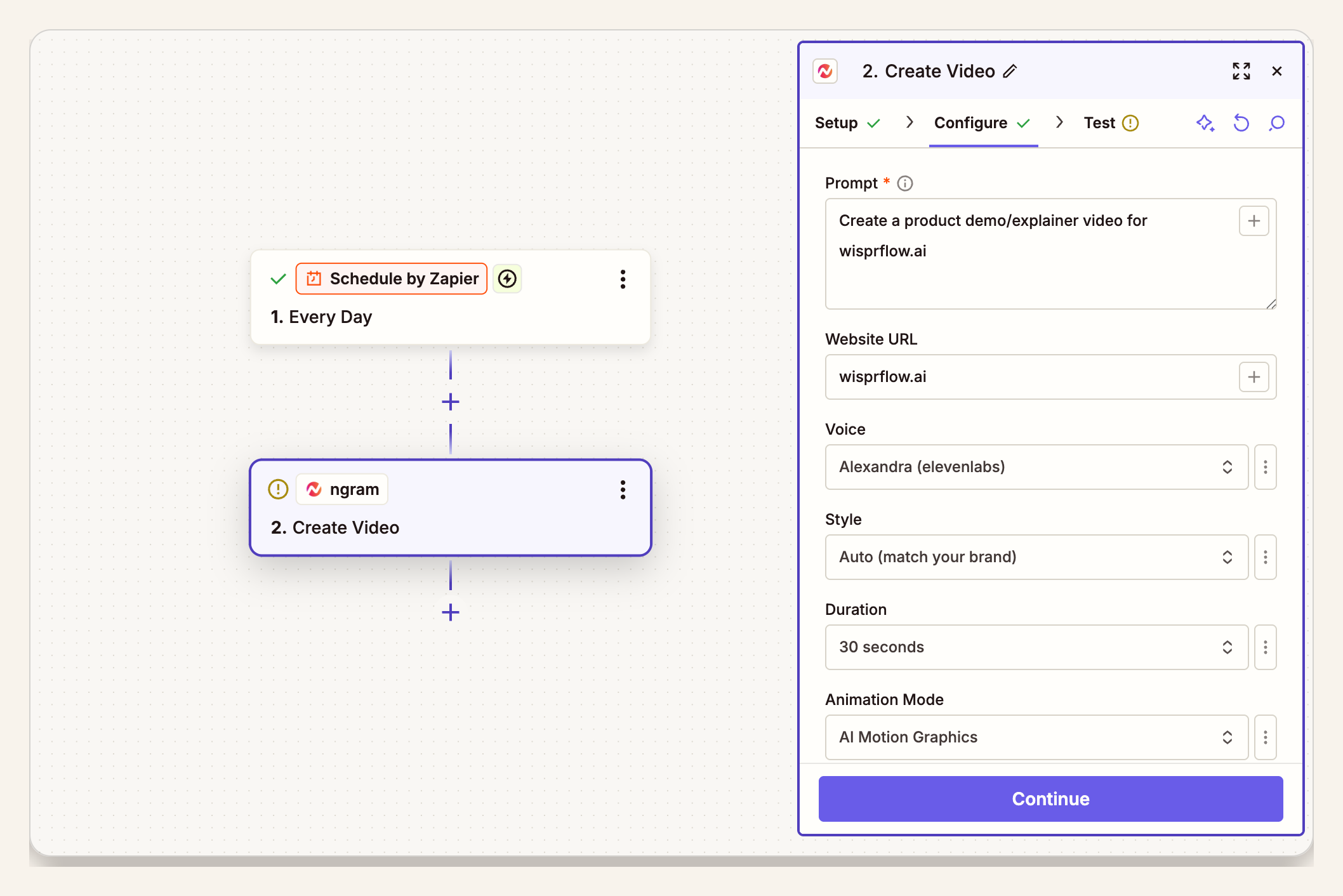Open the Duration dropdown 30 seconds

(x=1036, y=647)
